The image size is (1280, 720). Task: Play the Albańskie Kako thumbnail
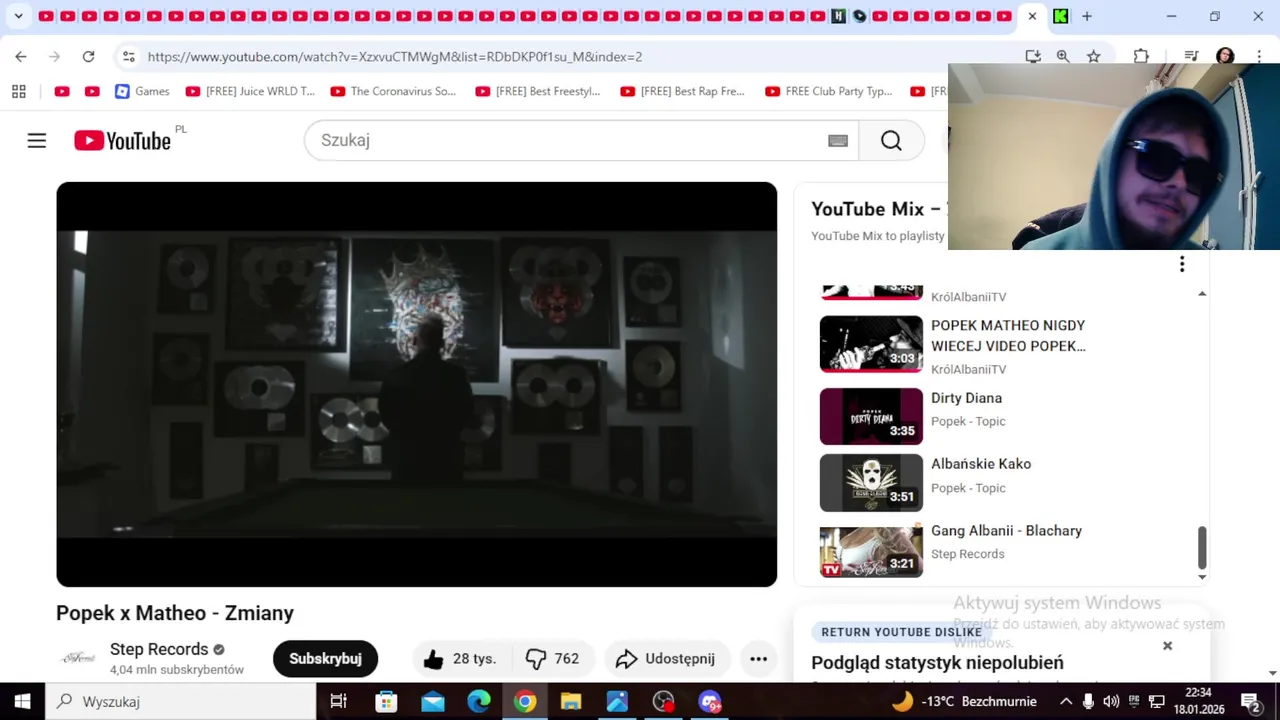871,483
